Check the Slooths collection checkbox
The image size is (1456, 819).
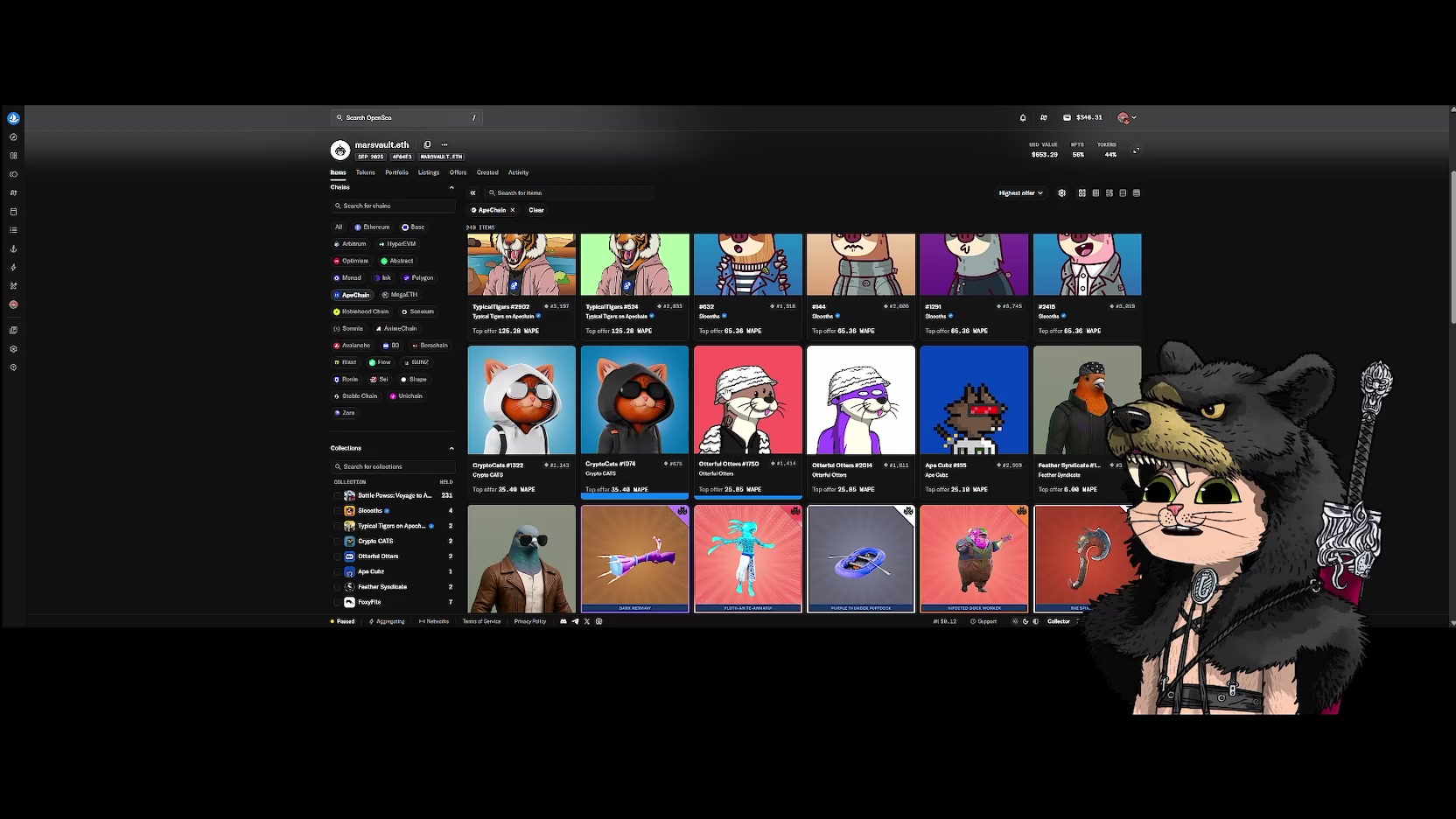point(337,511)
